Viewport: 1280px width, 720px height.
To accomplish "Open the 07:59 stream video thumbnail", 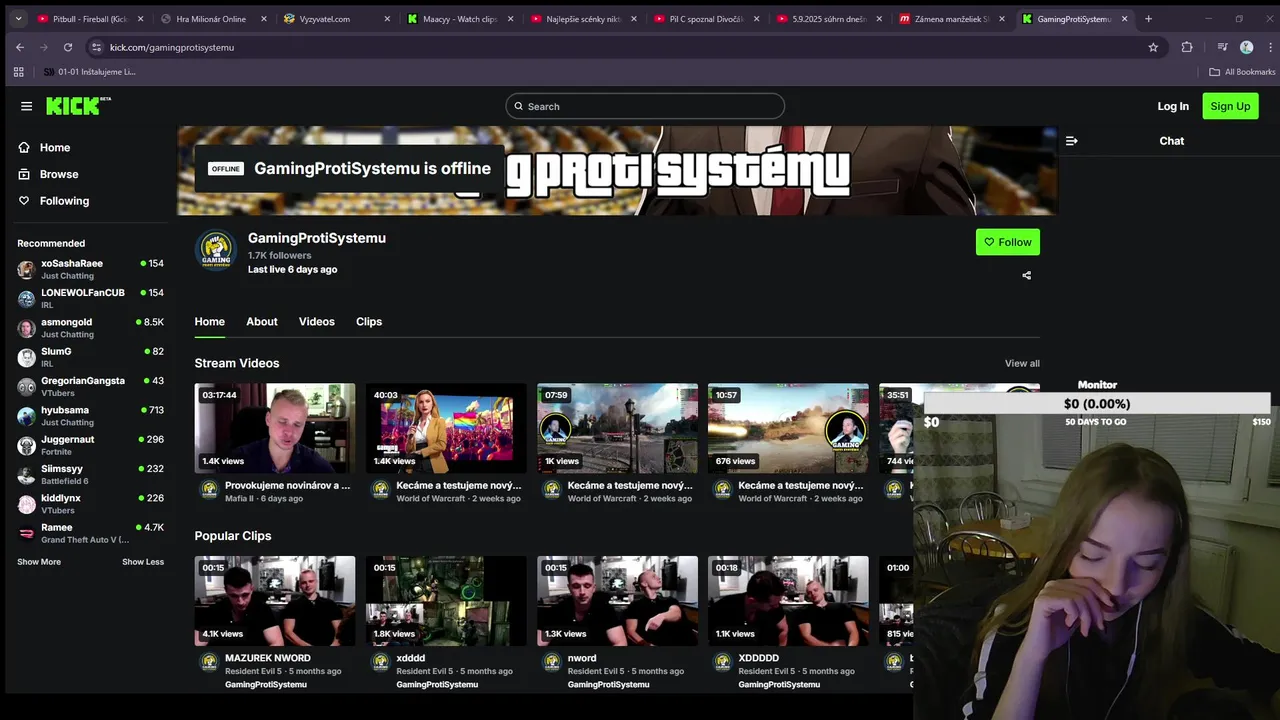I will (x=617, y=428).
